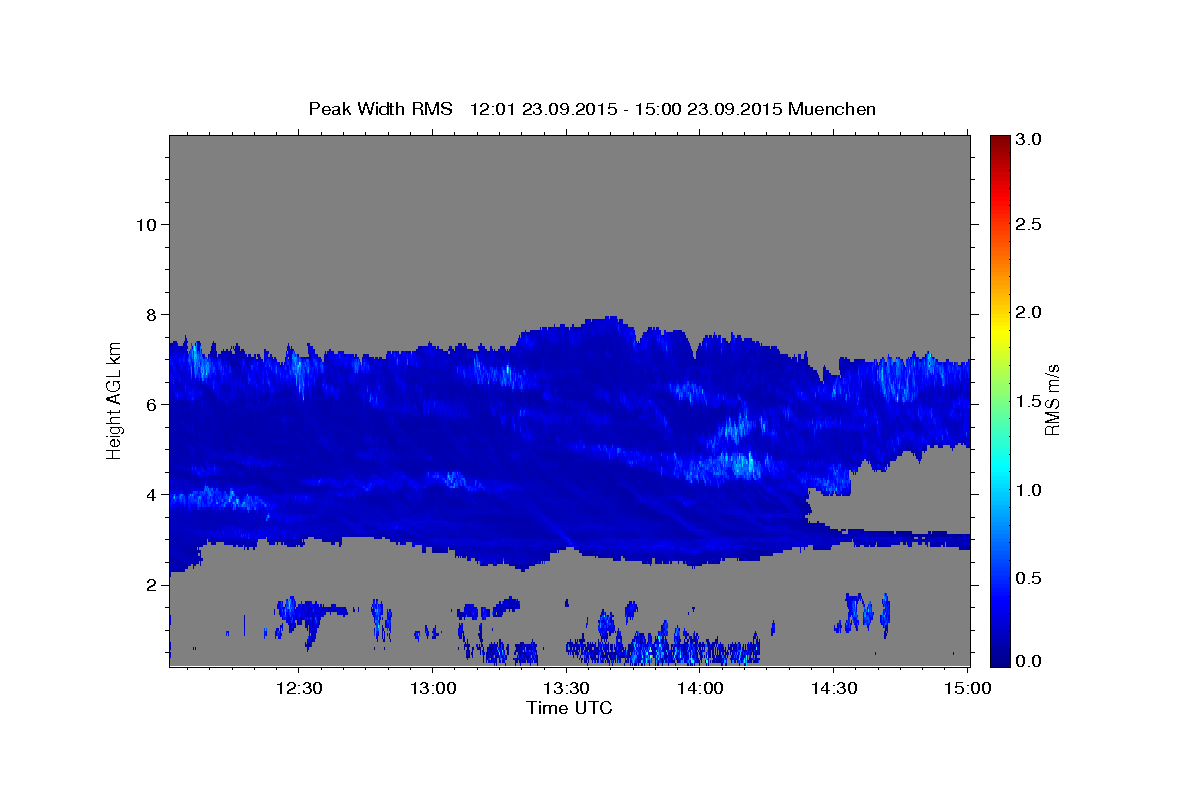Click the plot title 'Peak Width RMS'
Image resolution: width=1200 pixels, height=800 pixels.
[x=380, y=109]
